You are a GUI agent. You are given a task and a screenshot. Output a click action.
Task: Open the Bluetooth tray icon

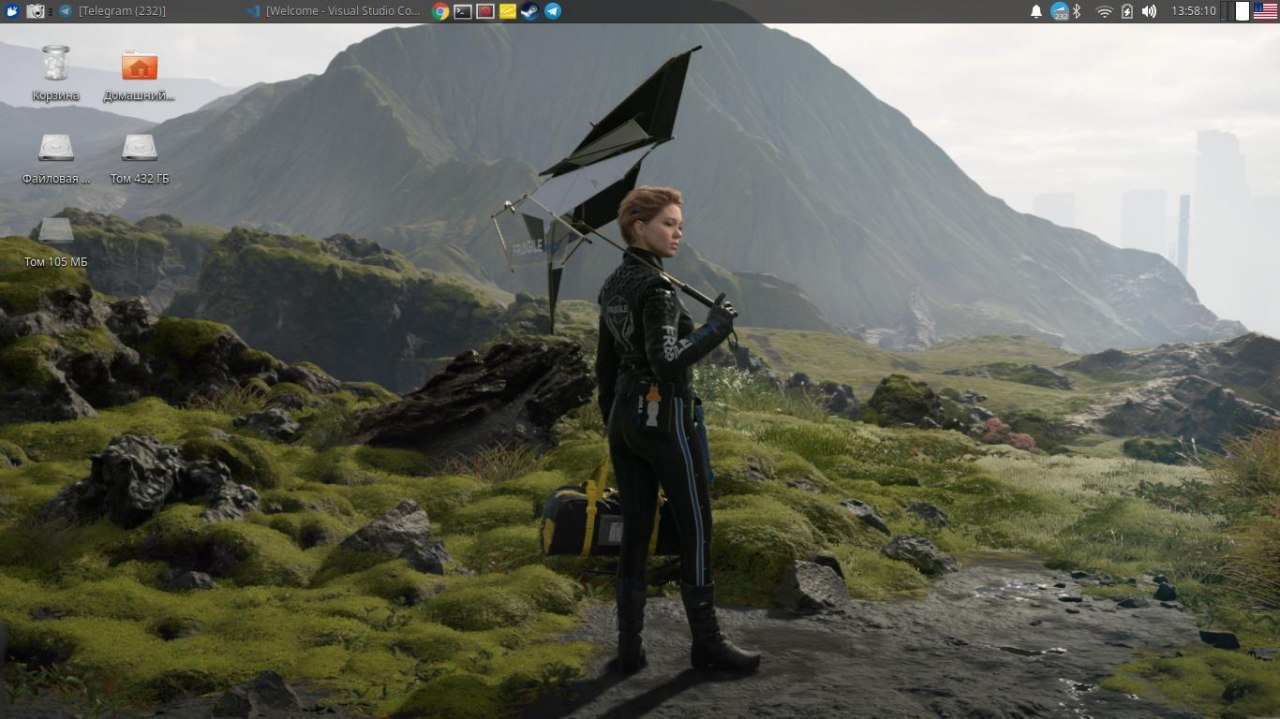point(1077,11)
